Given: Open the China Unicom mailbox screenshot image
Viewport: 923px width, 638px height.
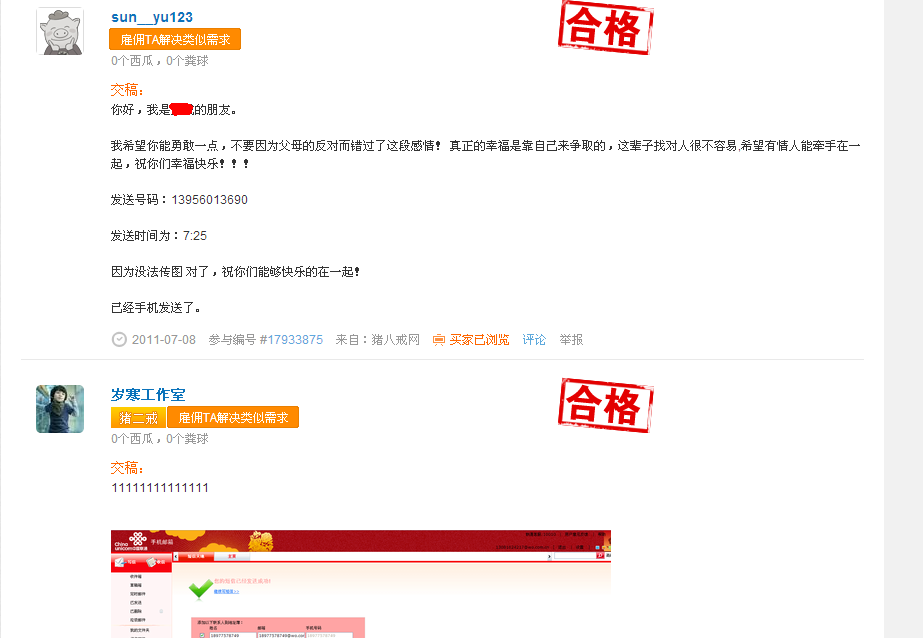Looking at the screenshot, I should point(361,584).
